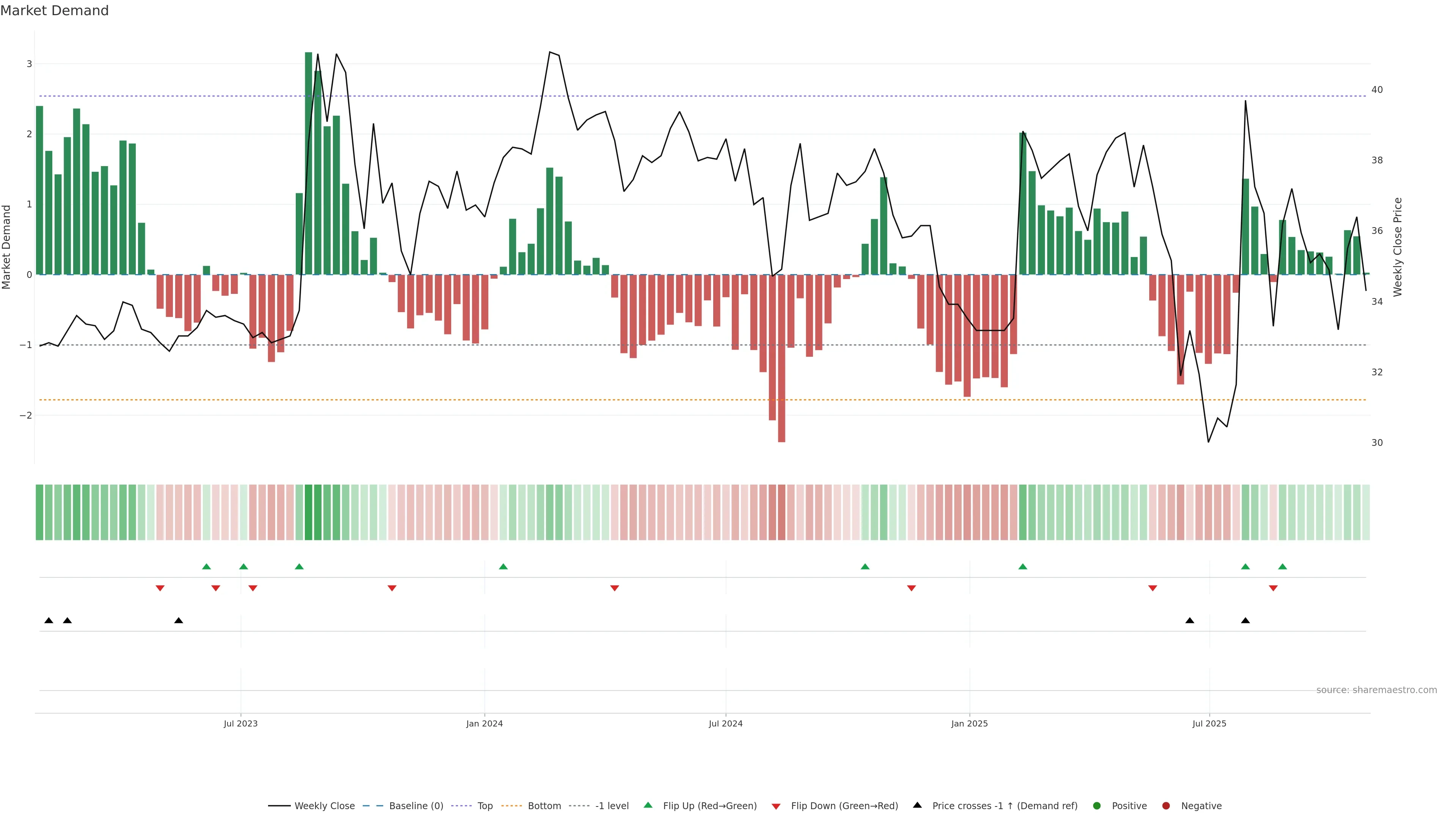Click the Jul 2023 x-axis label

point(240,724)
